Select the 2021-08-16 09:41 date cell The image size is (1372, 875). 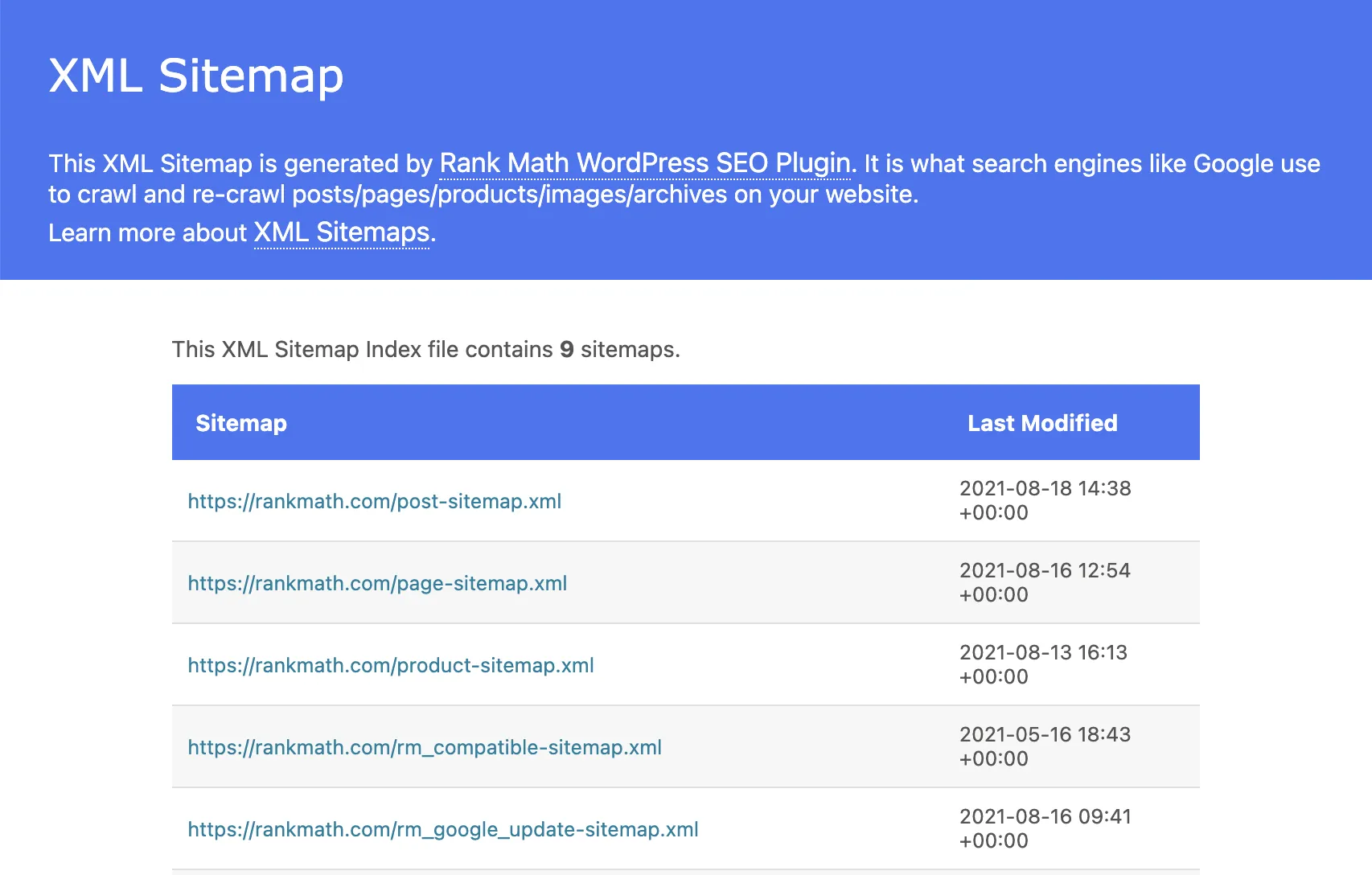[x=1045, y=828]
